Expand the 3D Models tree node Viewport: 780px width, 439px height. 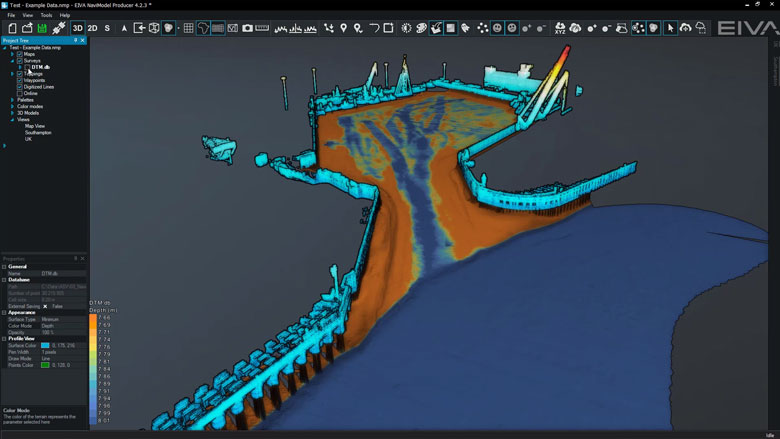point(12,113)
